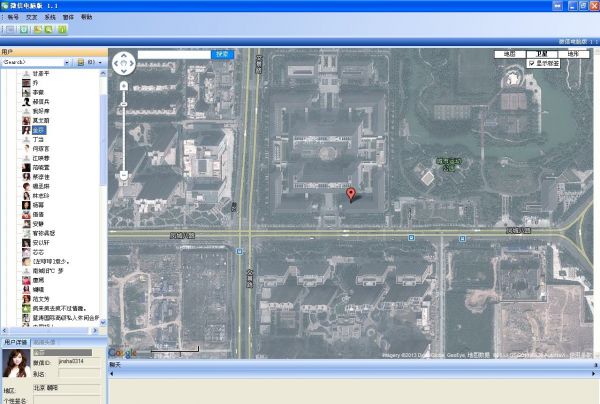Open the 帮助 menu
The width and height of the screenshot is (600, 404).
point(87,17)
